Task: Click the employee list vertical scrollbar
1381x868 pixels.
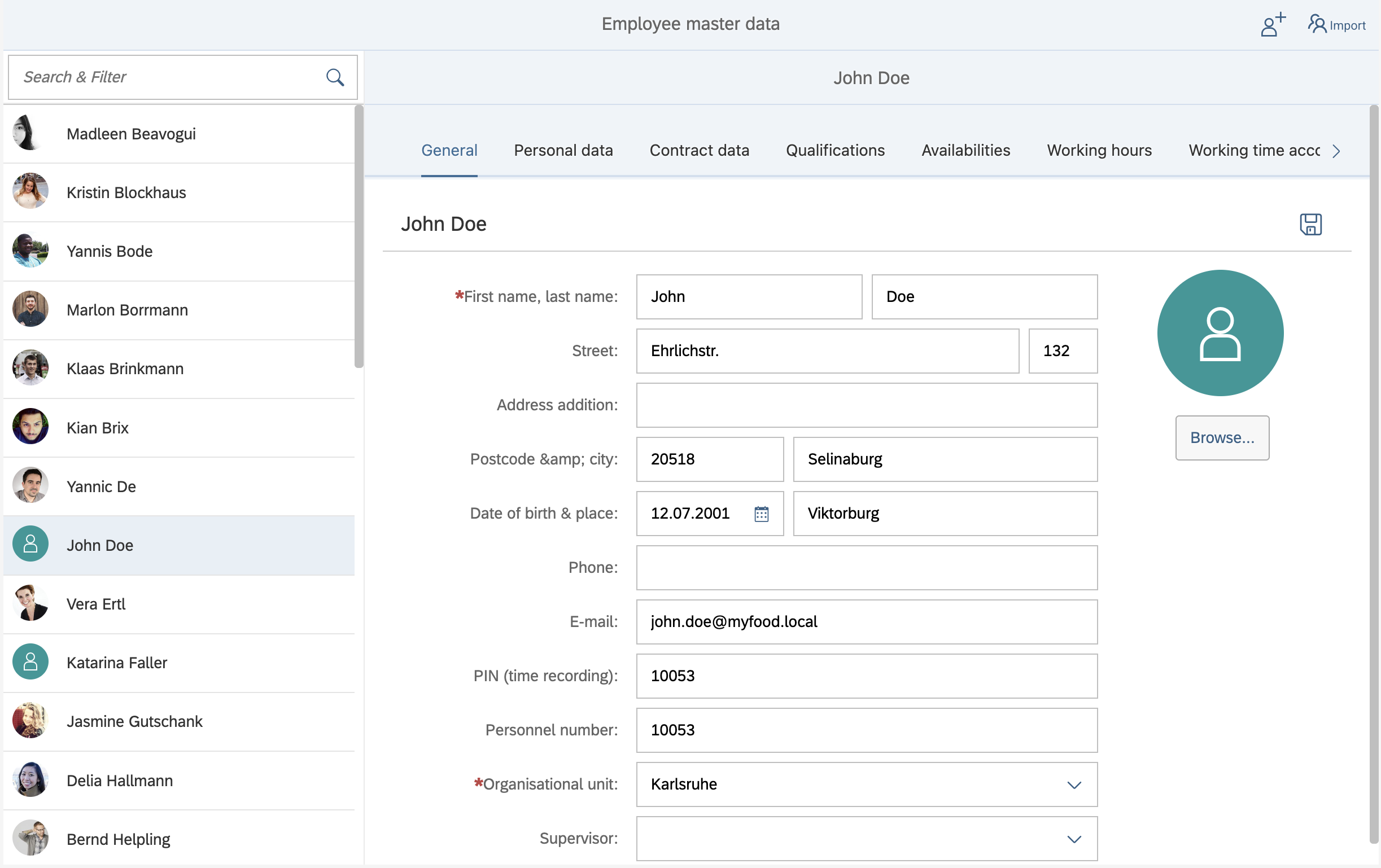Action: tap(359, 236)
